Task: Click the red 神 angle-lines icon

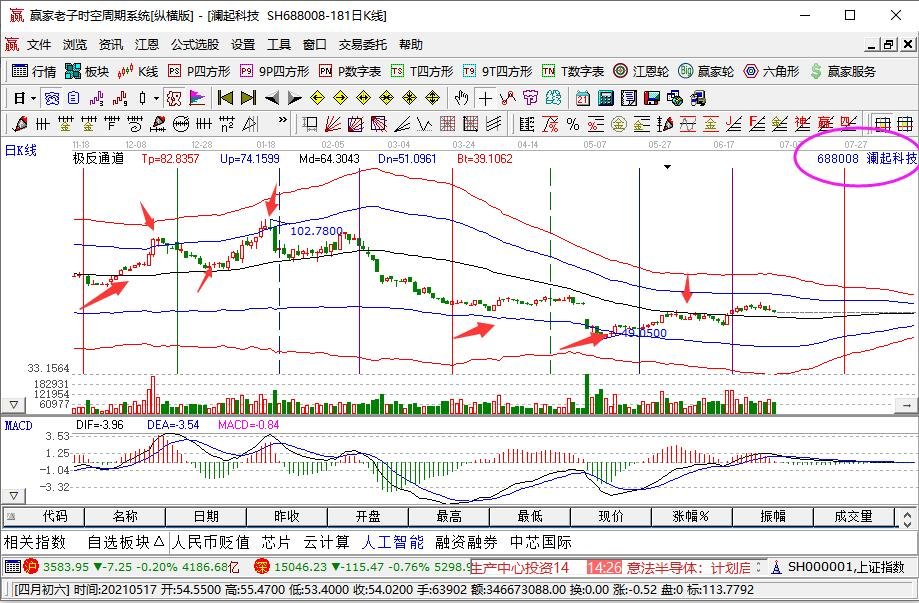Action: 802,124
